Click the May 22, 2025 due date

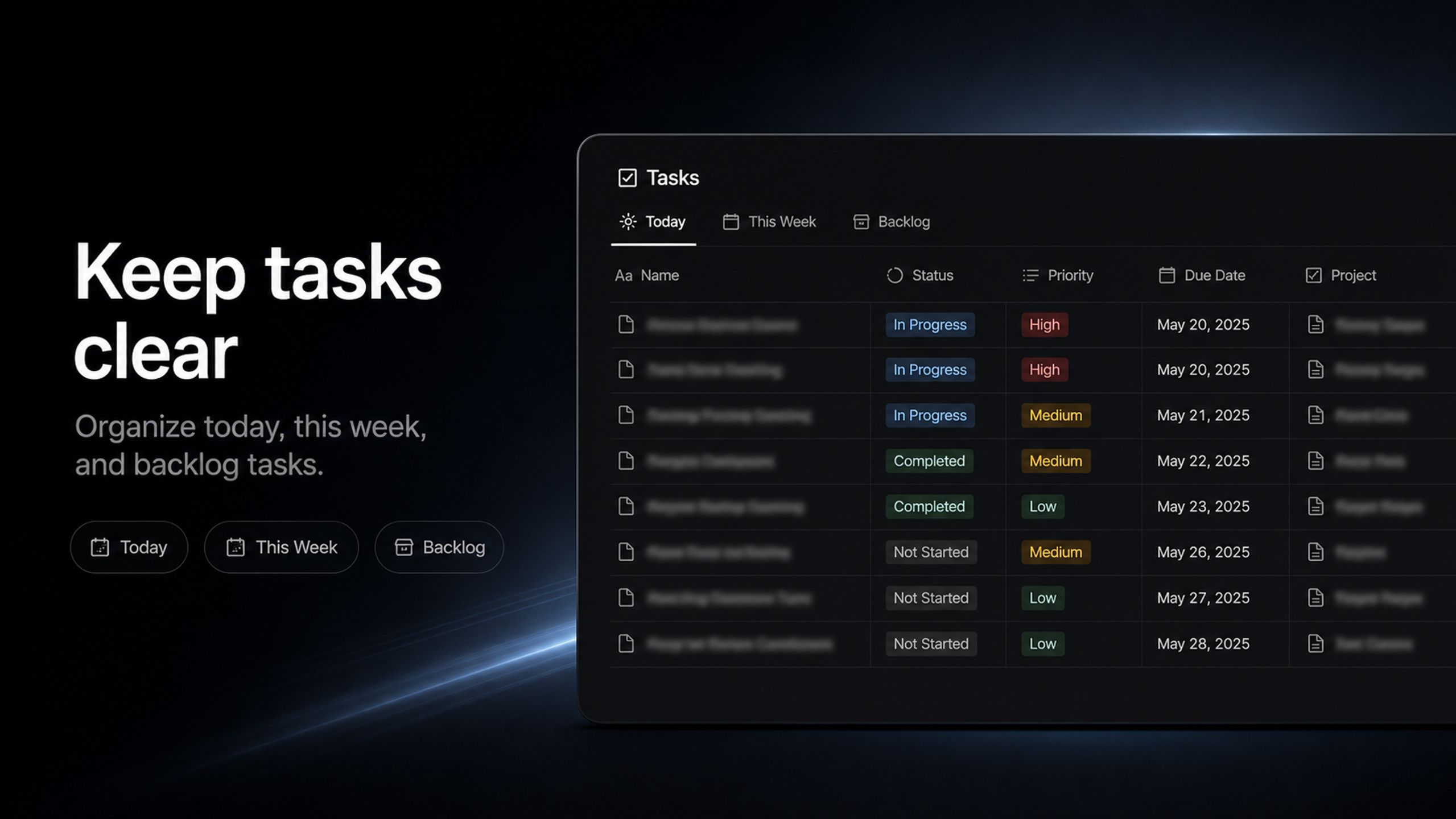(1203, 461)
